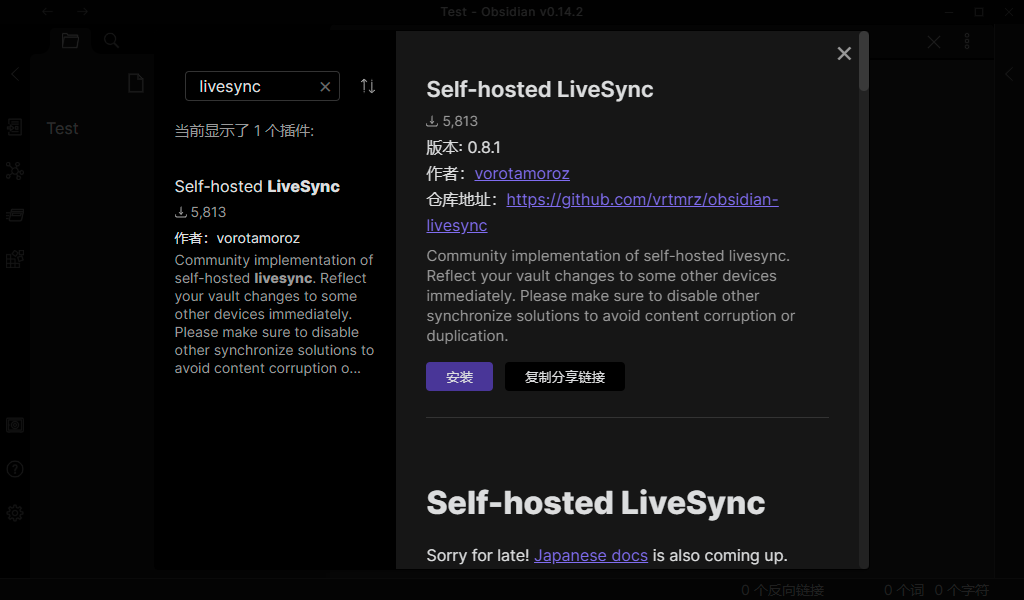Open another vault via the vault icon
The height and width of the screenshot is (600, 1024).
(x=14, y=426)
